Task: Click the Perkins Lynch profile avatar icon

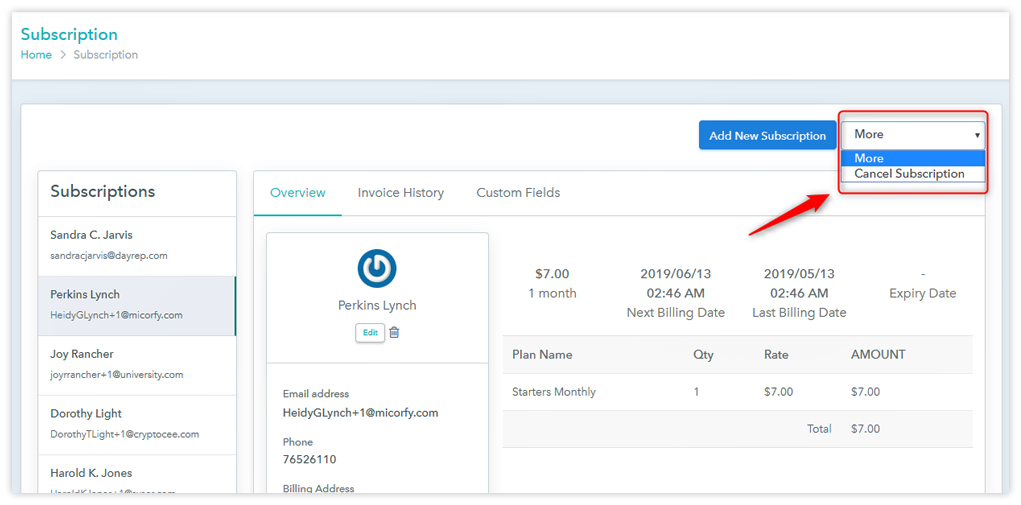Action: point(377,268)
